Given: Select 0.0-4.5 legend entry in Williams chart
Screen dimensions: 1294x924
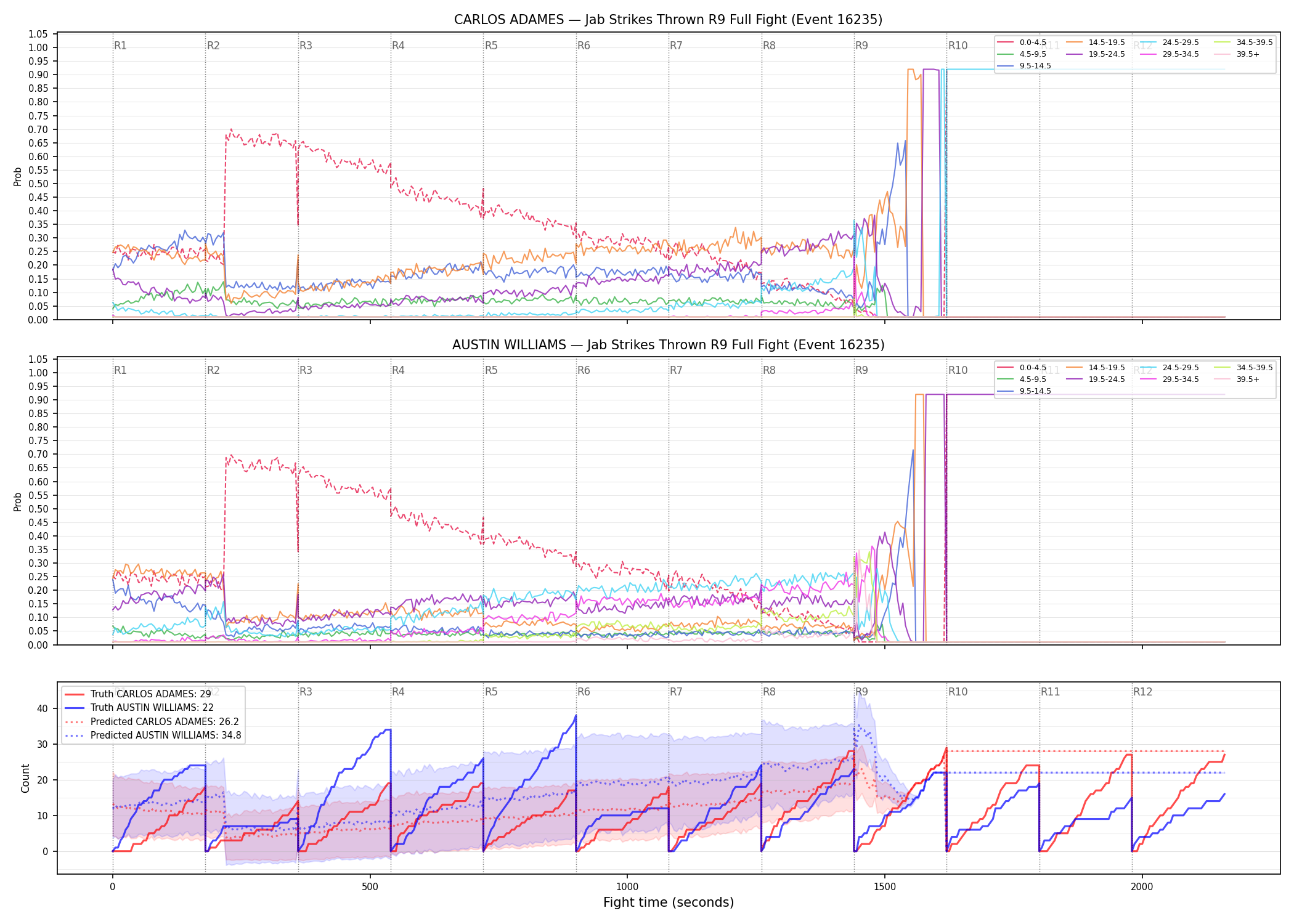Looking at the screenshot, I should (x=1022, y=368).
